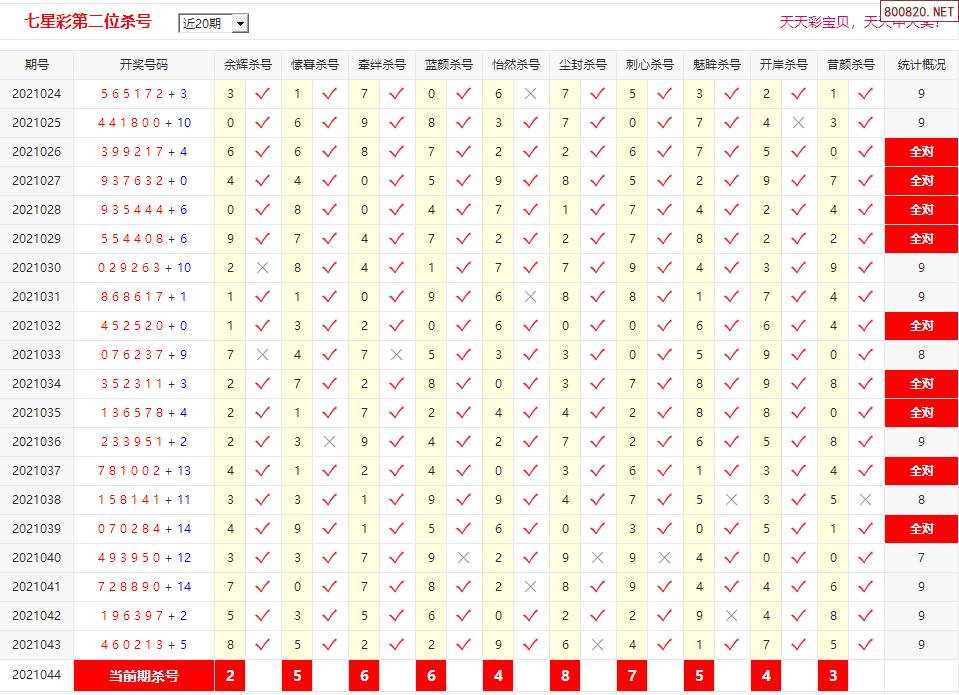The width and height of the screenshot is (959, 695).
Task: Click draw numbers 7 8 1 0 0 2 + 13
Action: click(144, 470)
